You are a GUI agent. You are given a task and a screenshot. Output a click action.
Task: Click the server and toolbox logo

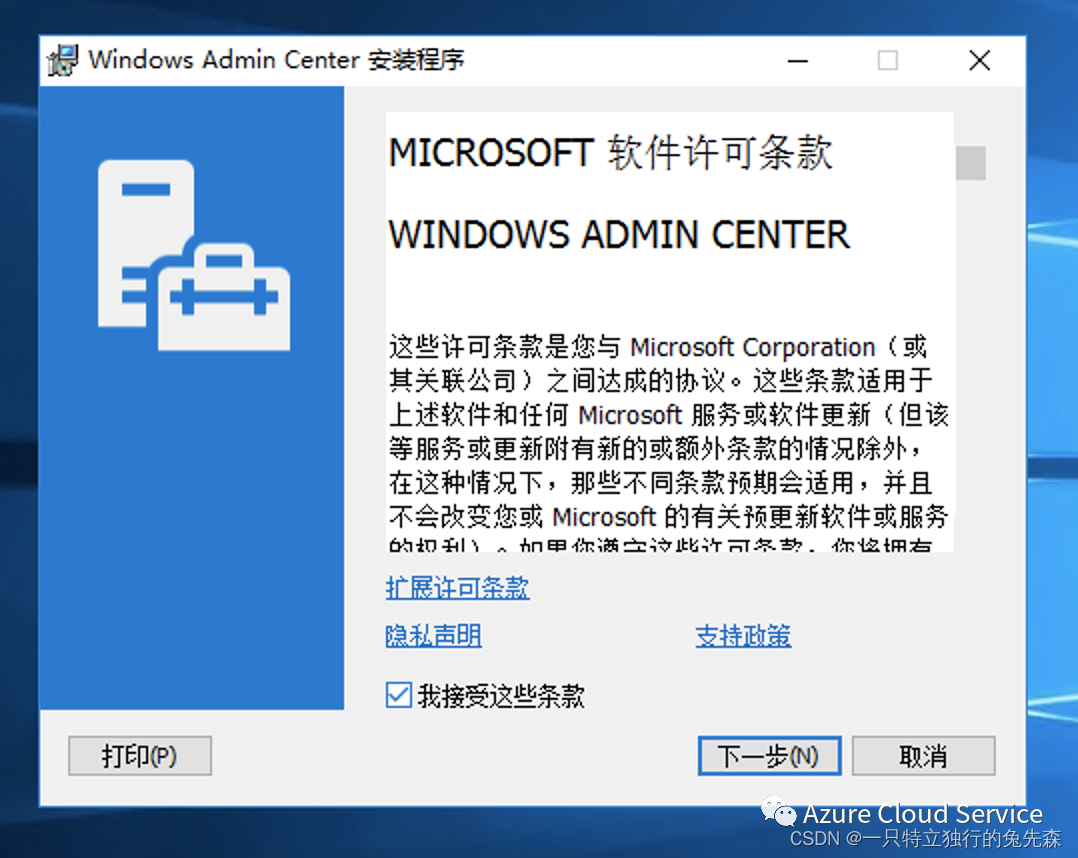coord(194,255)
